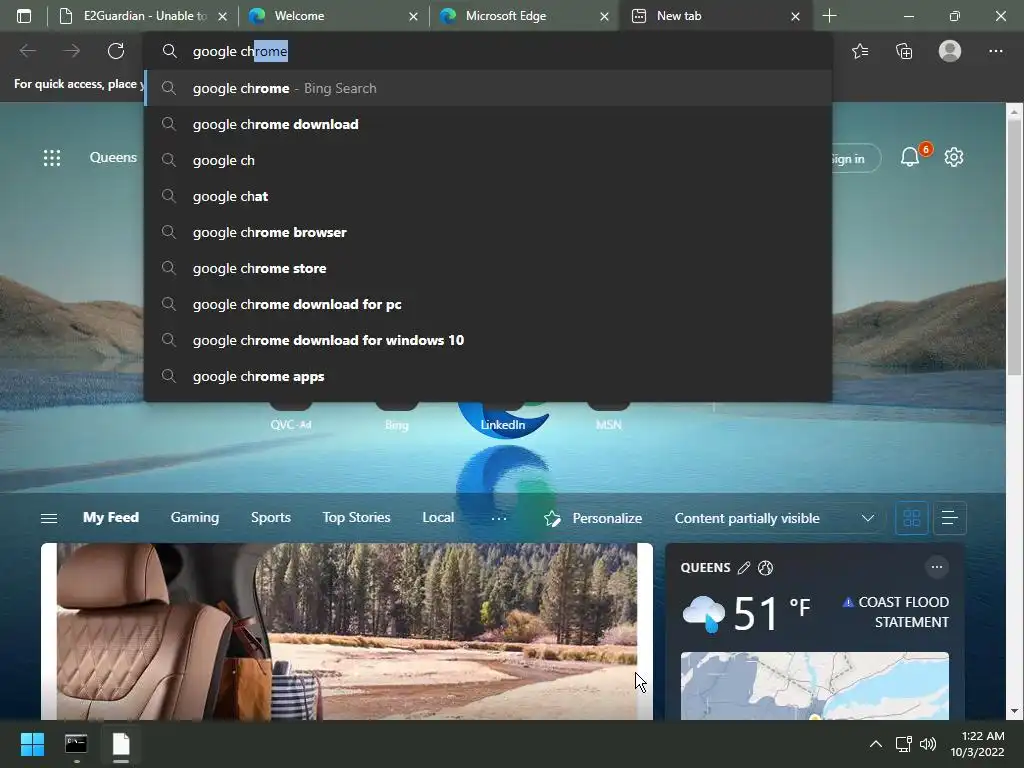Close the Welcome tab
Screen dimensions: 1024x768
click(x=413, y=16)
